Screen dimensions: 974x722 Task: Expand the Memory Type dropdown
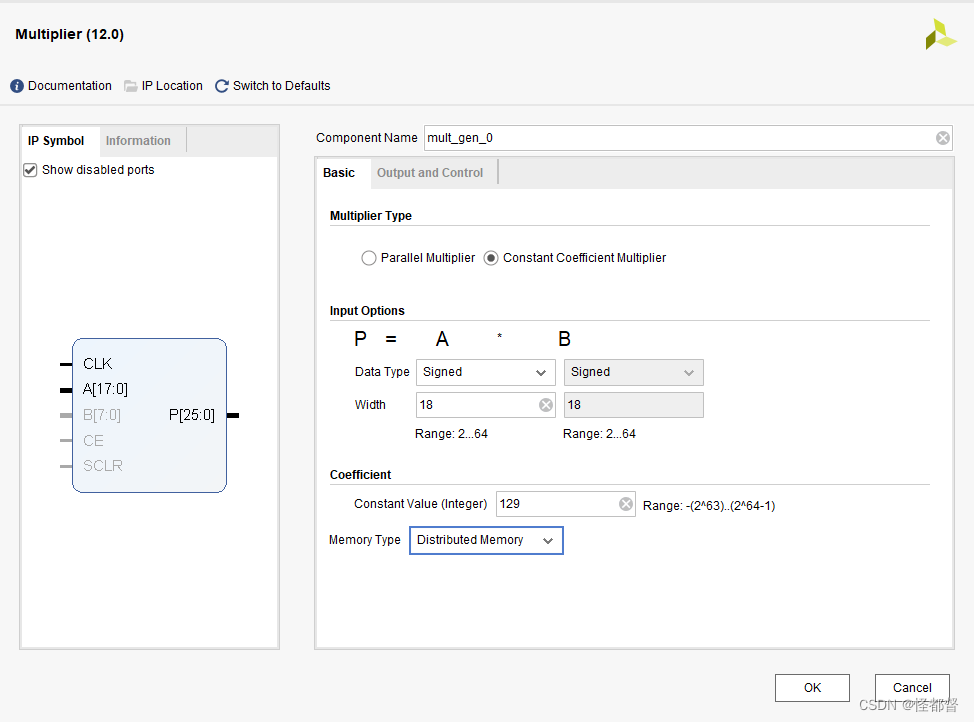point(486,541)
